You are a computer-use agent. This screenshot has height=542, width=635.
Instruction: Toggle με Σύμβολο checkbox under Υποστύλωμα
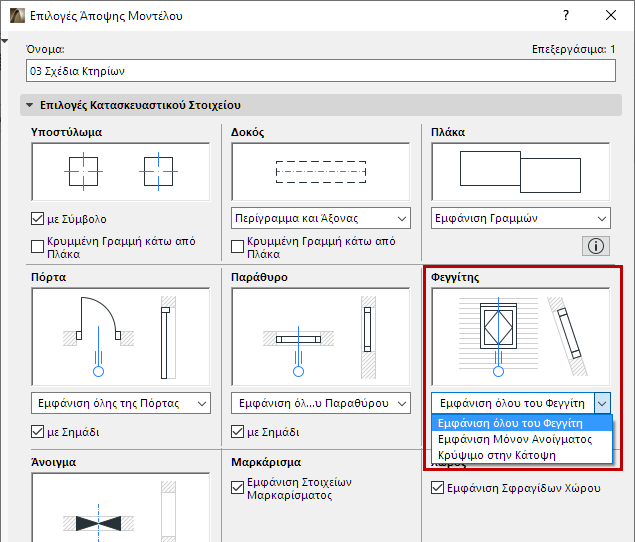(37, 219)
